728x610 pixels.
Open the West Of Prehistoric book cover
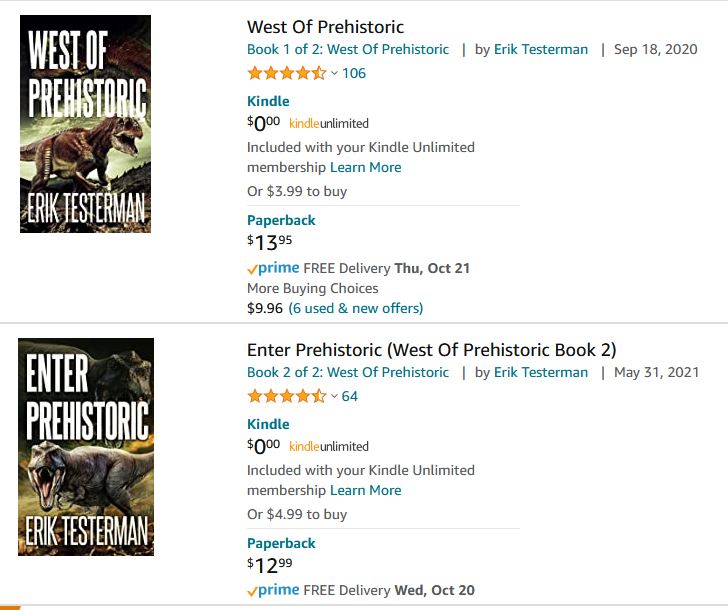point(85,124)
